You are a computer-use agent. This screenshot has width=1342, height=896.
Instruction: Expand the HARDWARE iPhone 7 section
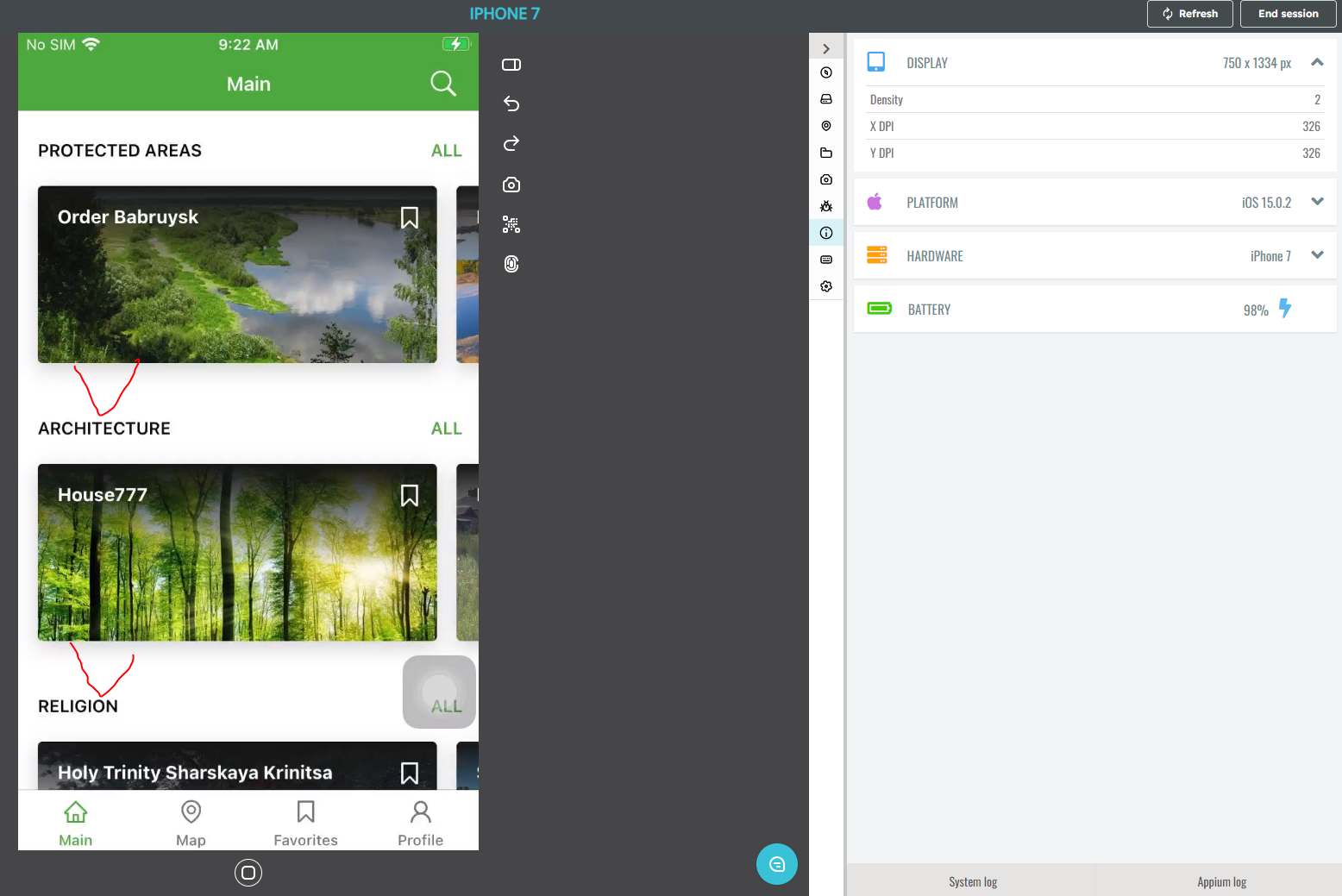coord(1317,254)
